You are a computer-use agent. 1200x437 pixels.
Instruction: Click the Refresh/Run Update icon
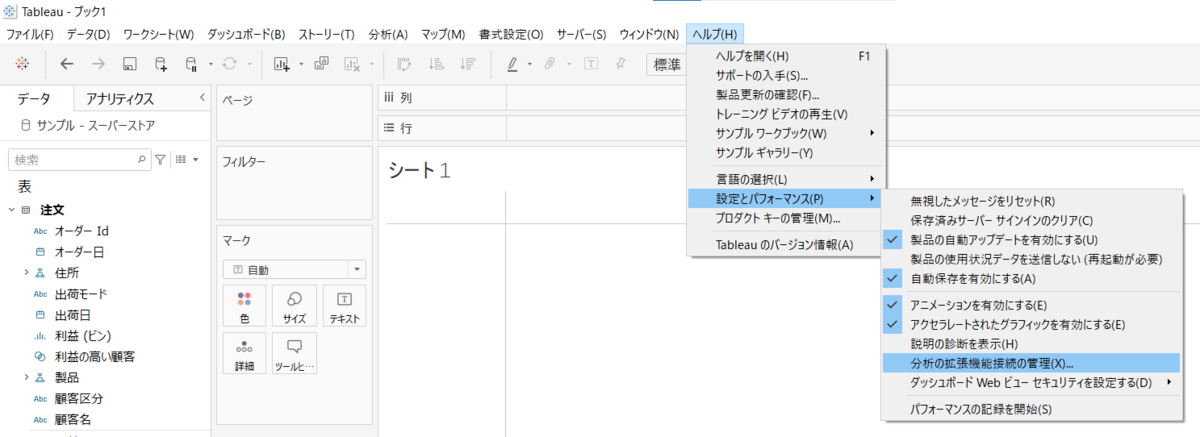tap(229, 64)
